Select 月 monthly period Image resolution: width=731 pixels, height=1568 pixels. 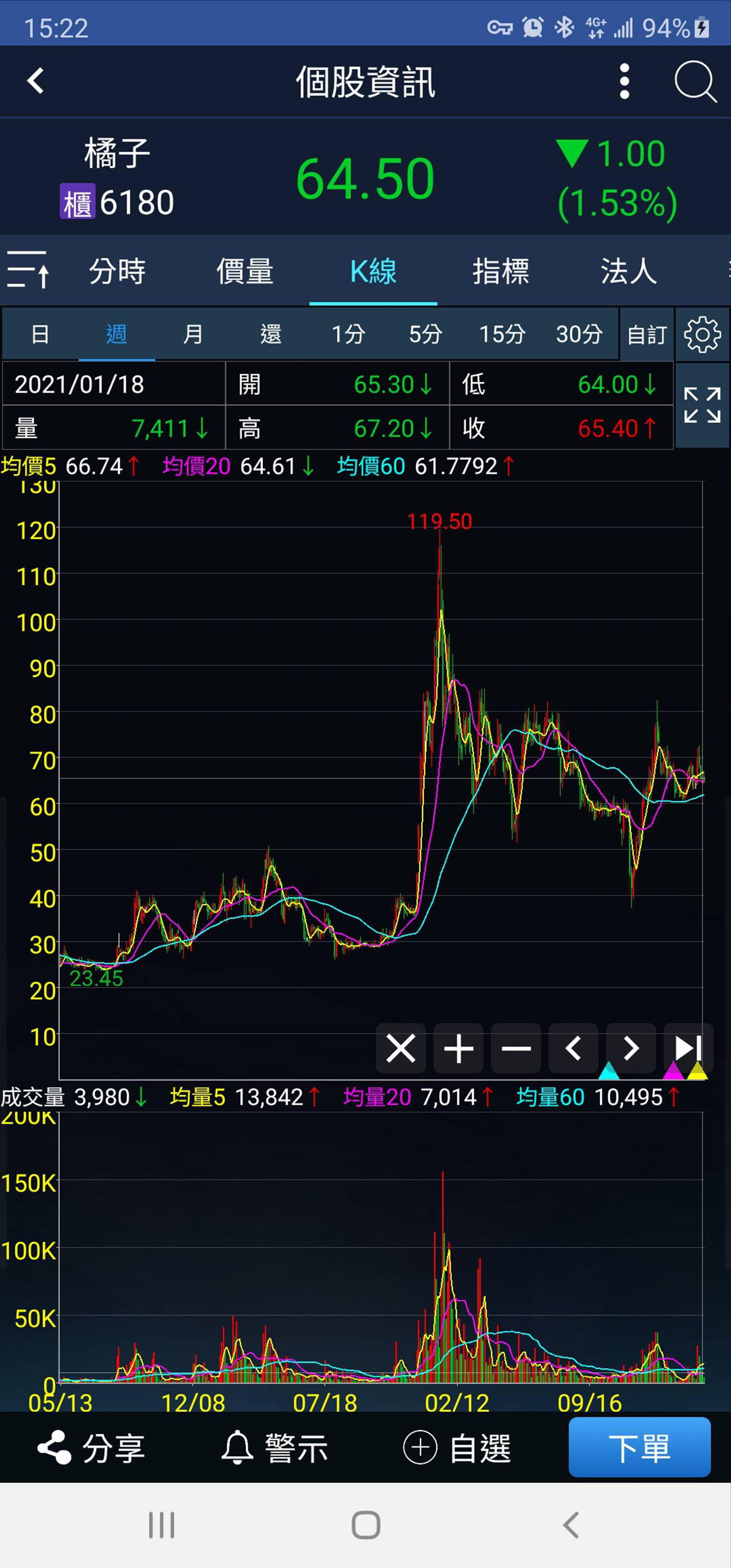(x=193, y=334)
